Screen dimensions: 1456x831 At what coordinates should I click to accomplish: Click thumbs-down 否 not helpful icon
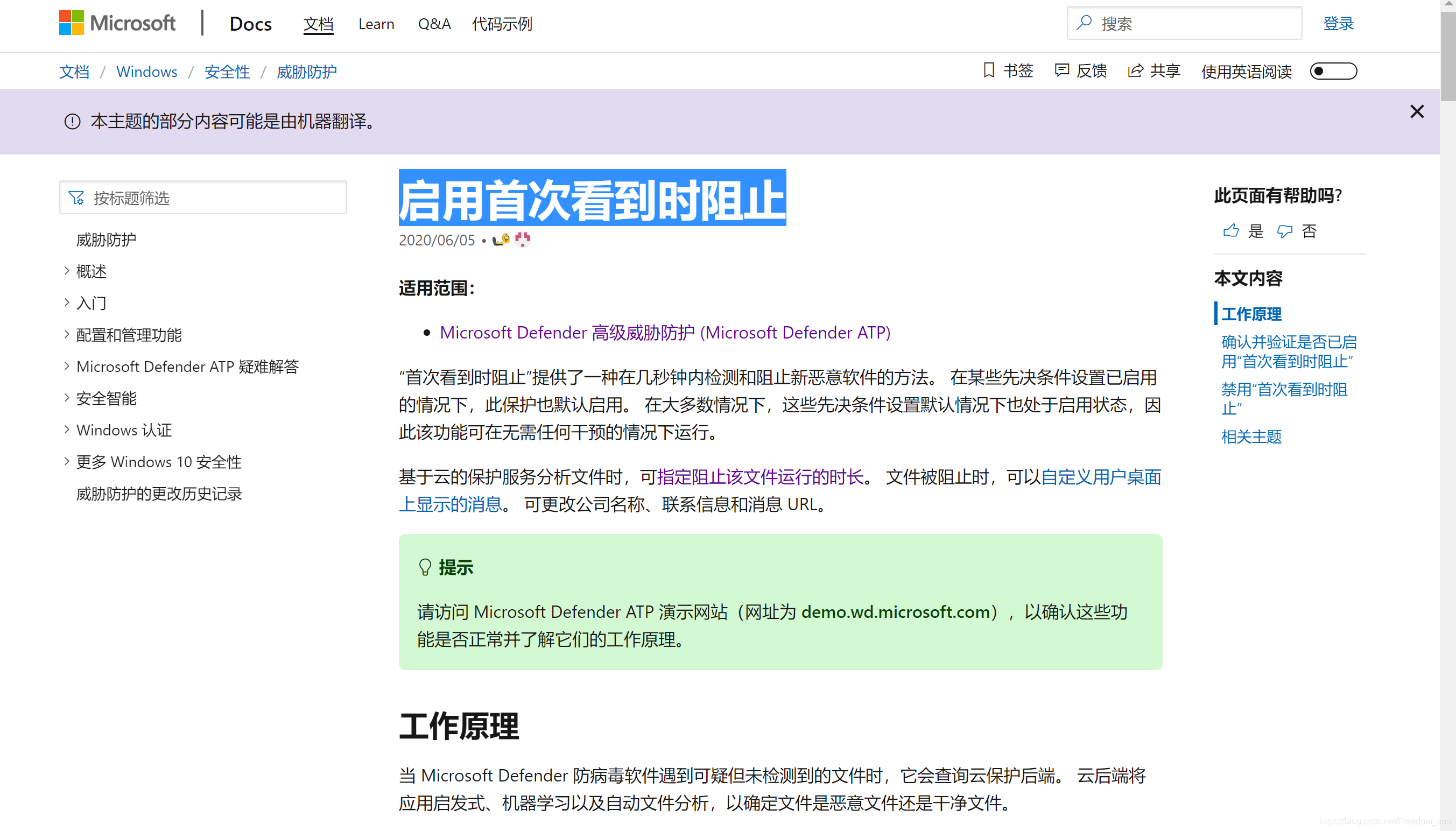[x=1284, y=230]
